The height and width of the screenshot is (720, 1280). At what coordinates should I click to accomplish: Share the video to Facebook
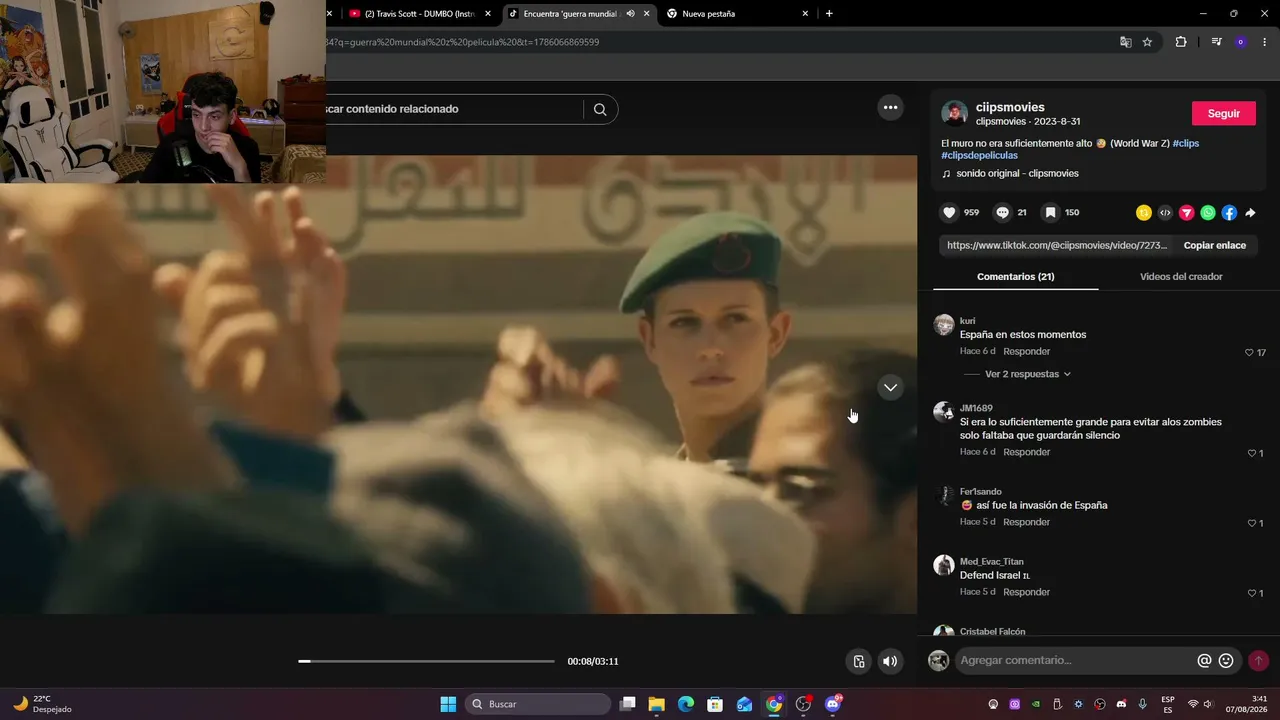(1229, 213)
